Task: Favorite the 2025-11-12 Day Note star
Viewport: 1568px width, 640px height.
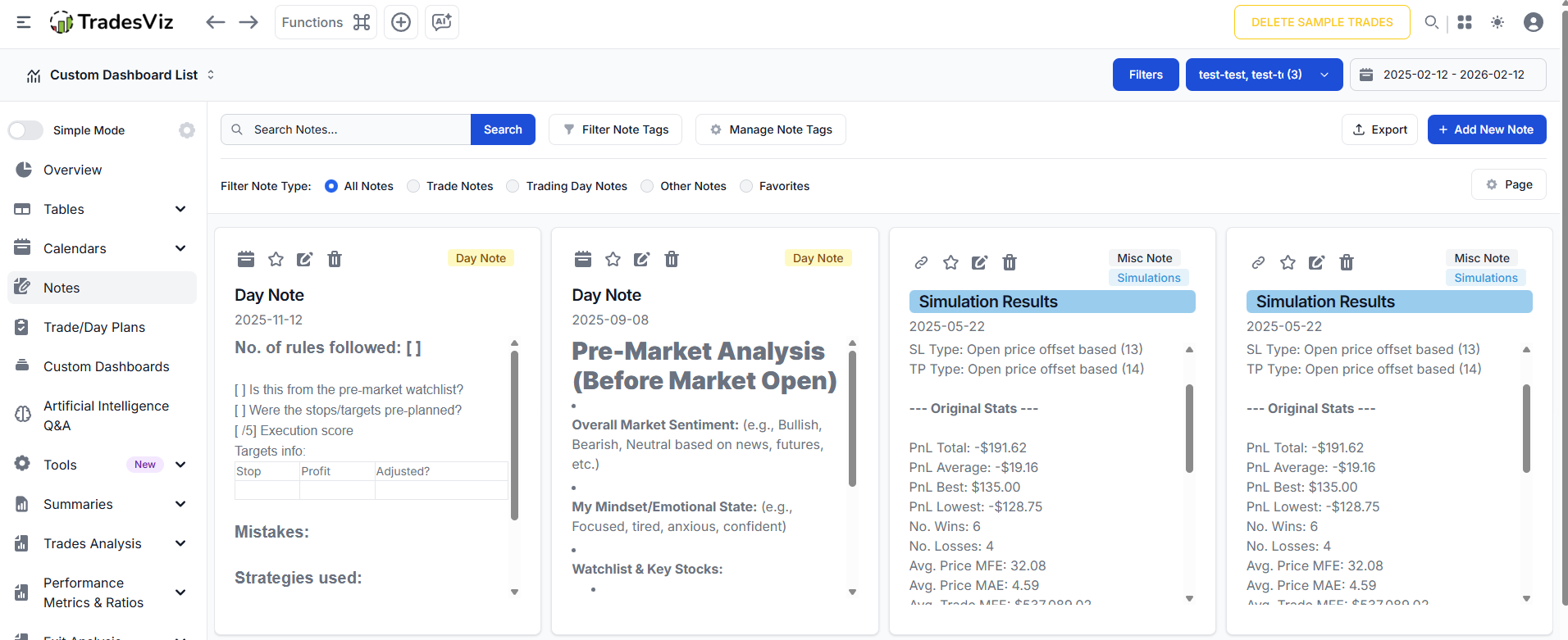Action: click(x=276, y=259)
